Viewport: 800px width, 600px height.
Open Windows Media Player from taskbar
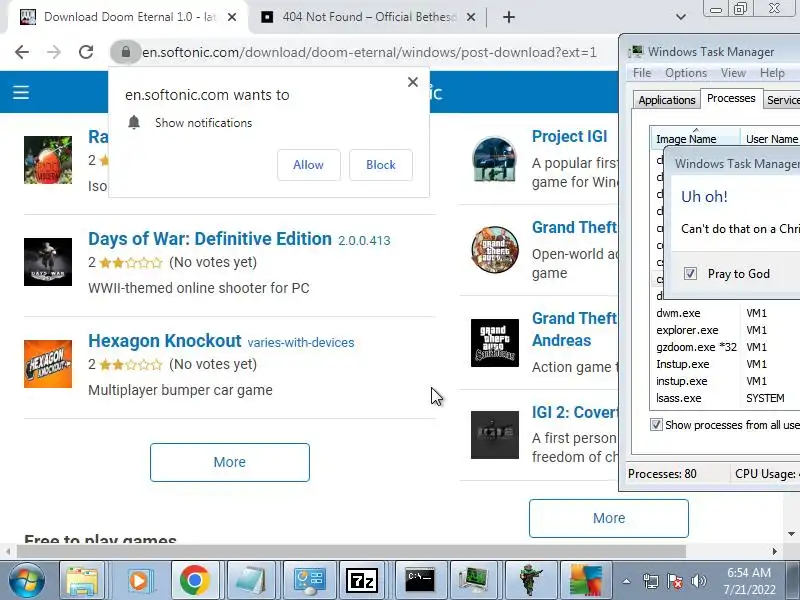click(x=138, y=580)
